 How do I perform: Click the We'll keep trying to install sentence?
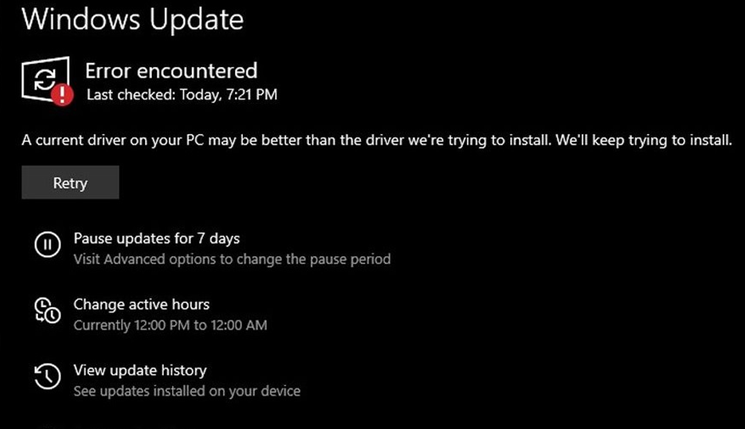click(x=644, y=141)
